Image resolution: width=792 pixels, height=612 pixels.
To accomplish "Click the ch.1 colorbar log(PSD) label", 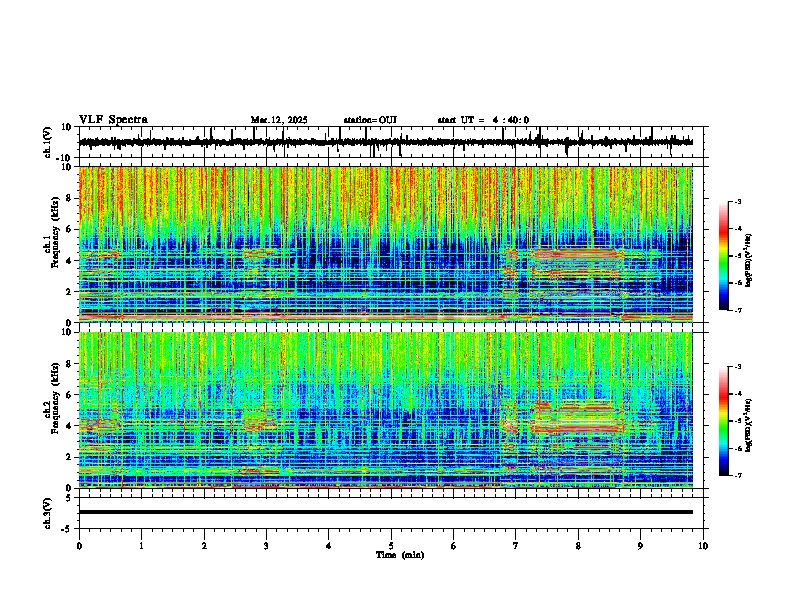I will click(x=749, y=261).
